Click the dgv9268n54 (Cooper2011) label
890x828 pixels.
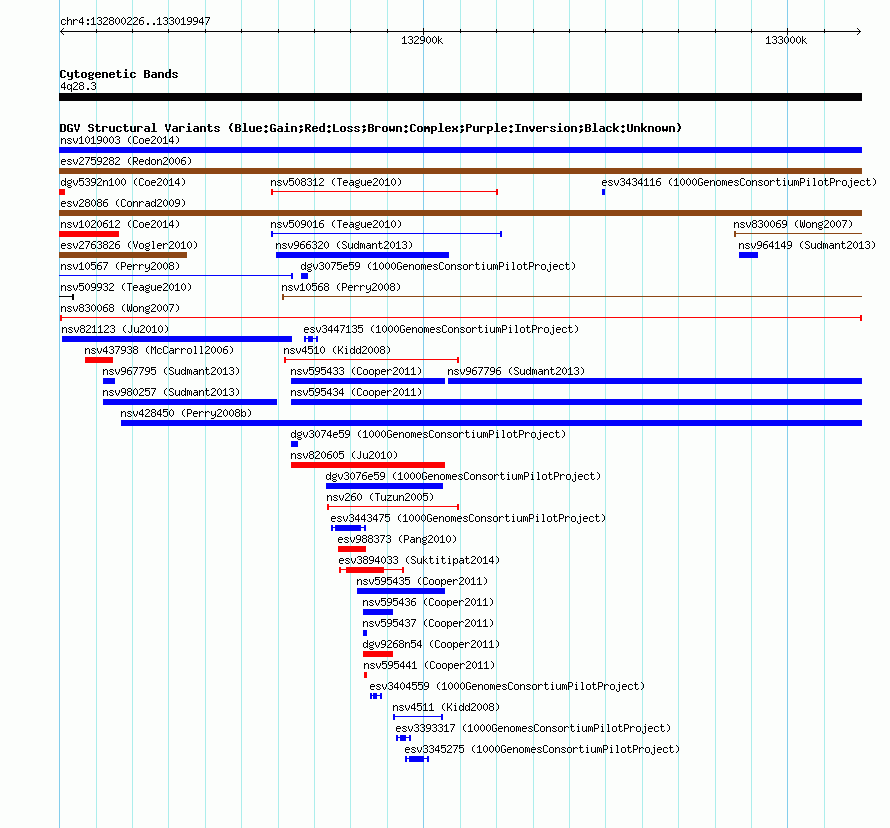(x=431, y=644)
